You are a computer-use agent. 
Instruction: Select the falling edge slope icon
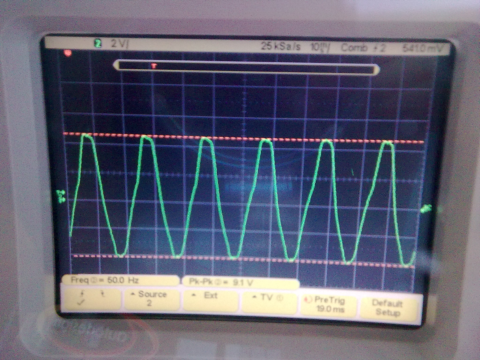coord(103,294)
